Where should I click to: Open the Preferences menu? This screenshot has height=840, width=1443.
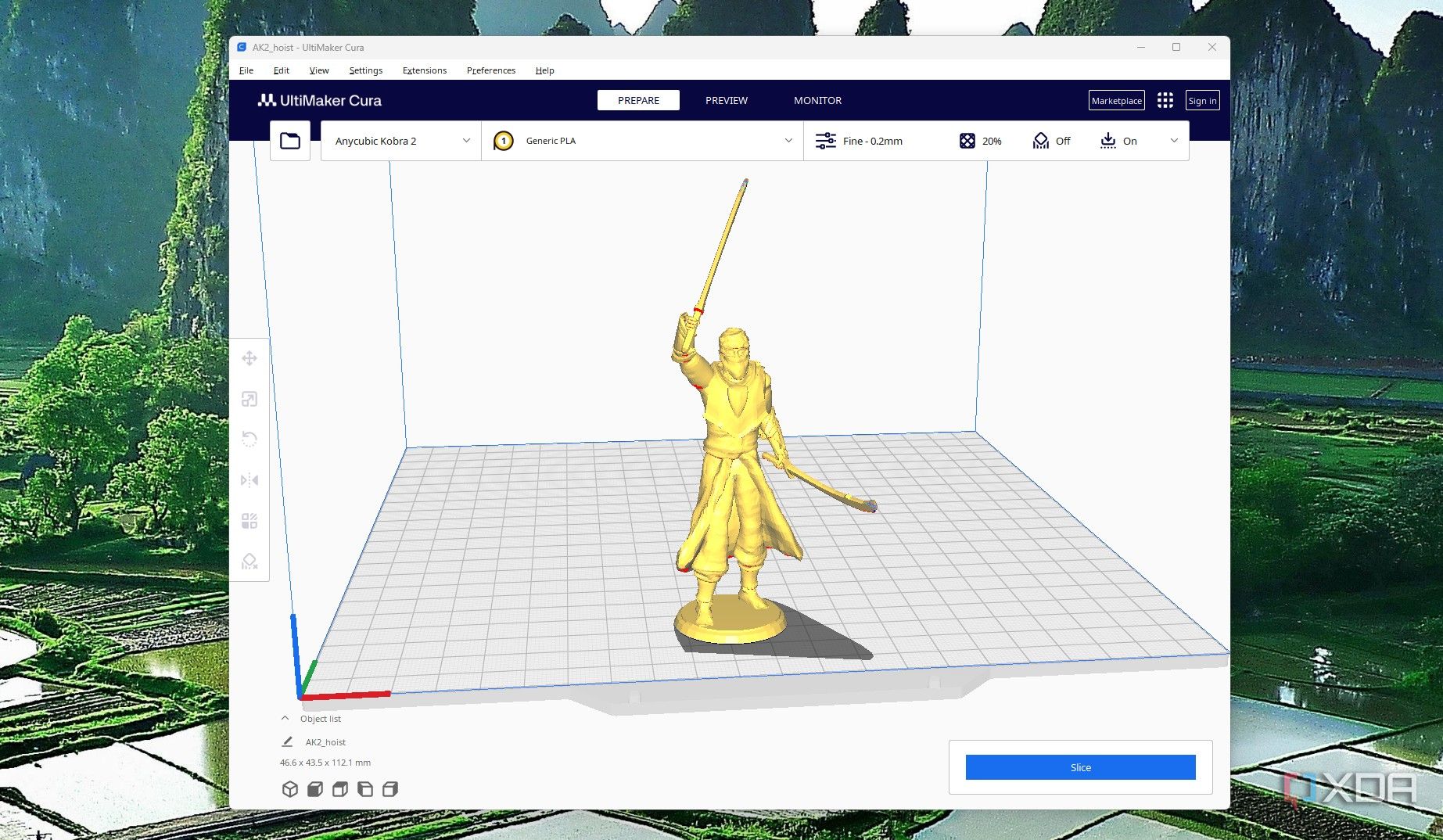pyautogui.click(x=491, y=70)
